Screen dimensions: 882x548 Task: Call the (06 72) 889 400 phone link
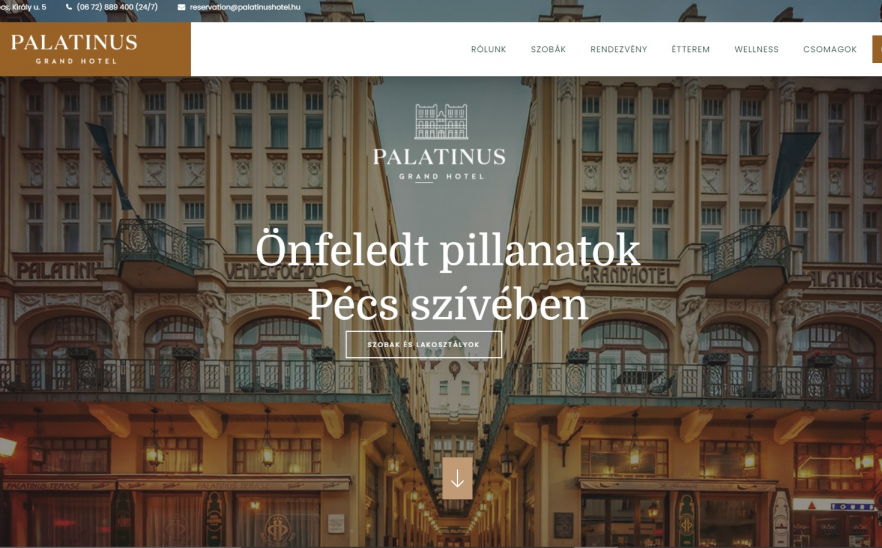click(x=117, y=7)
